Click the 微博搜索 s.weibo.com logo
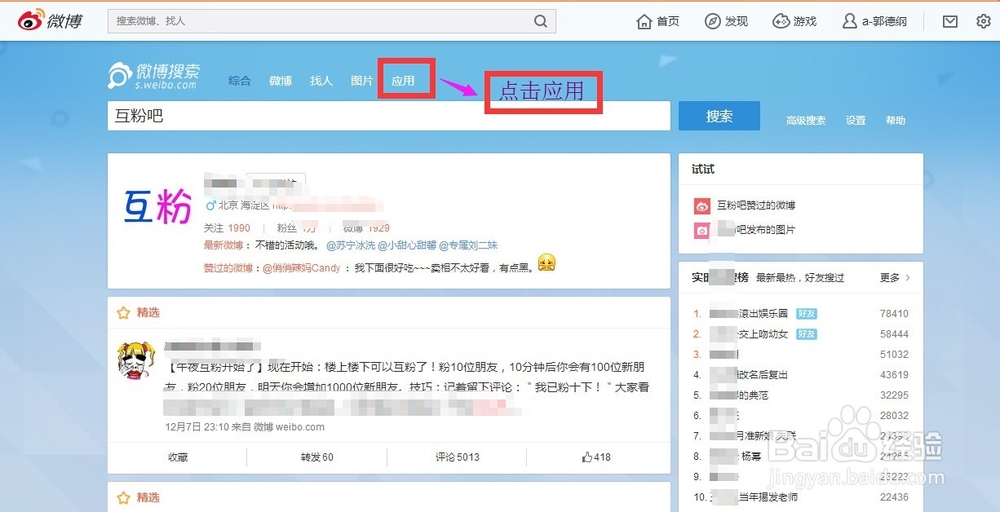This screenshot has width=1000, height=512. pyautogui.click(x=154, y=76)
